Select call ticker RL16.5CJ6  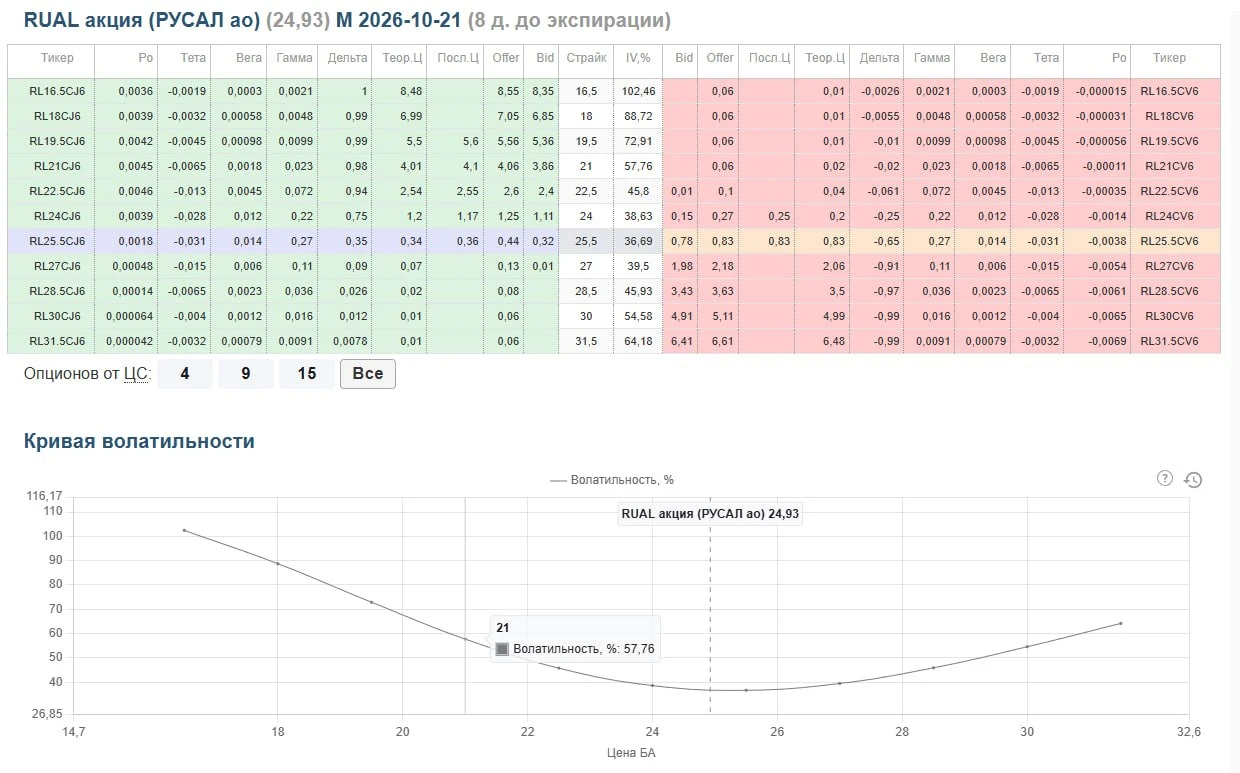pyautogui.click(x=58, y=91)
